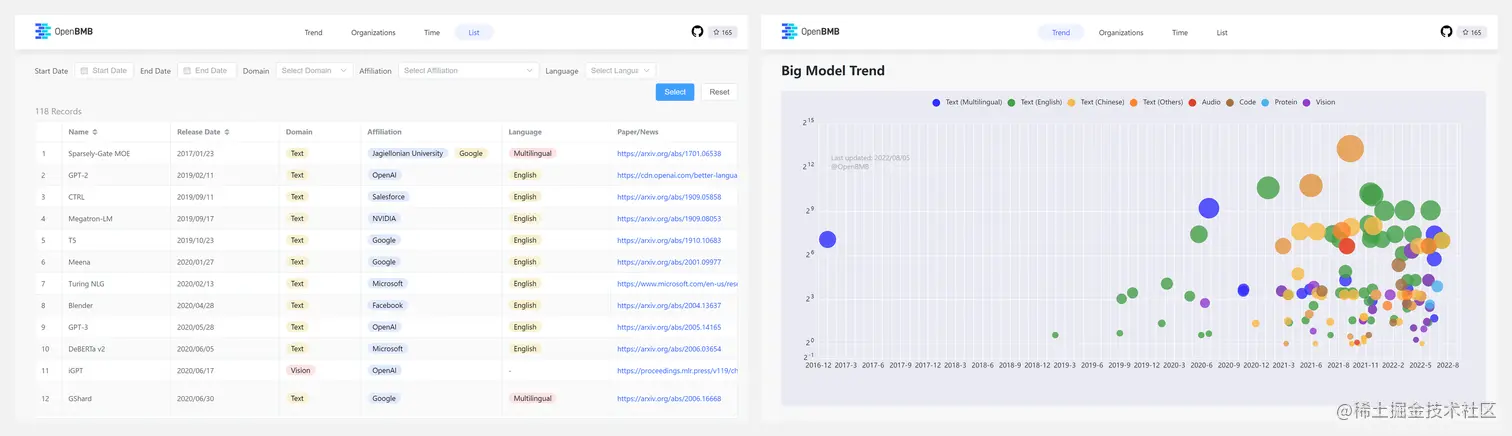Image resolution: width=1512 pixels, height=436 pixels.
Task: Open the microsoft.com link for Turing NLG
Action: pyautogui.click(x=677, y=284)
